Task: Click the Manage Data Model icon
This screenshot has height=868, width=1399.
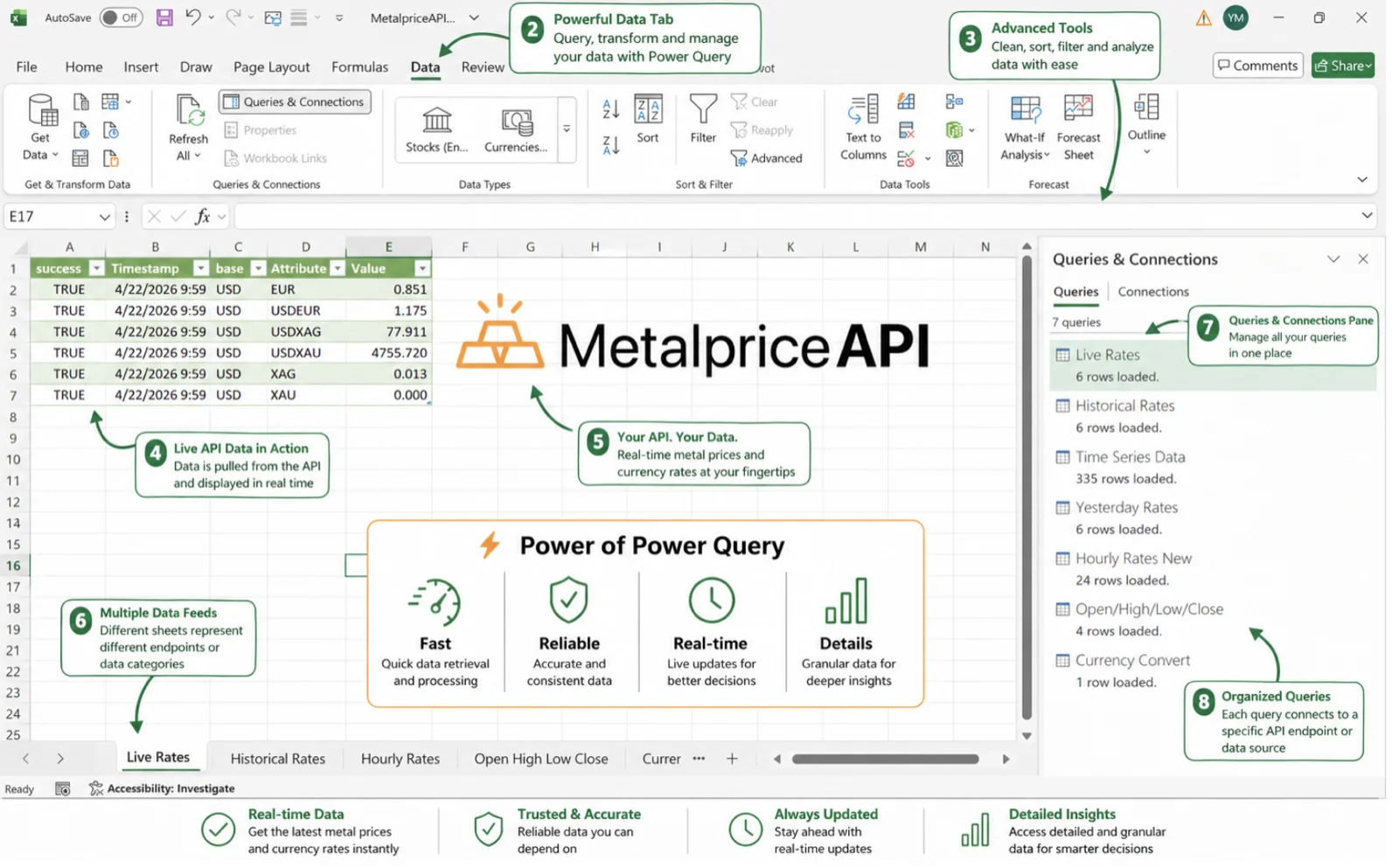Action: tap(954, 158)
